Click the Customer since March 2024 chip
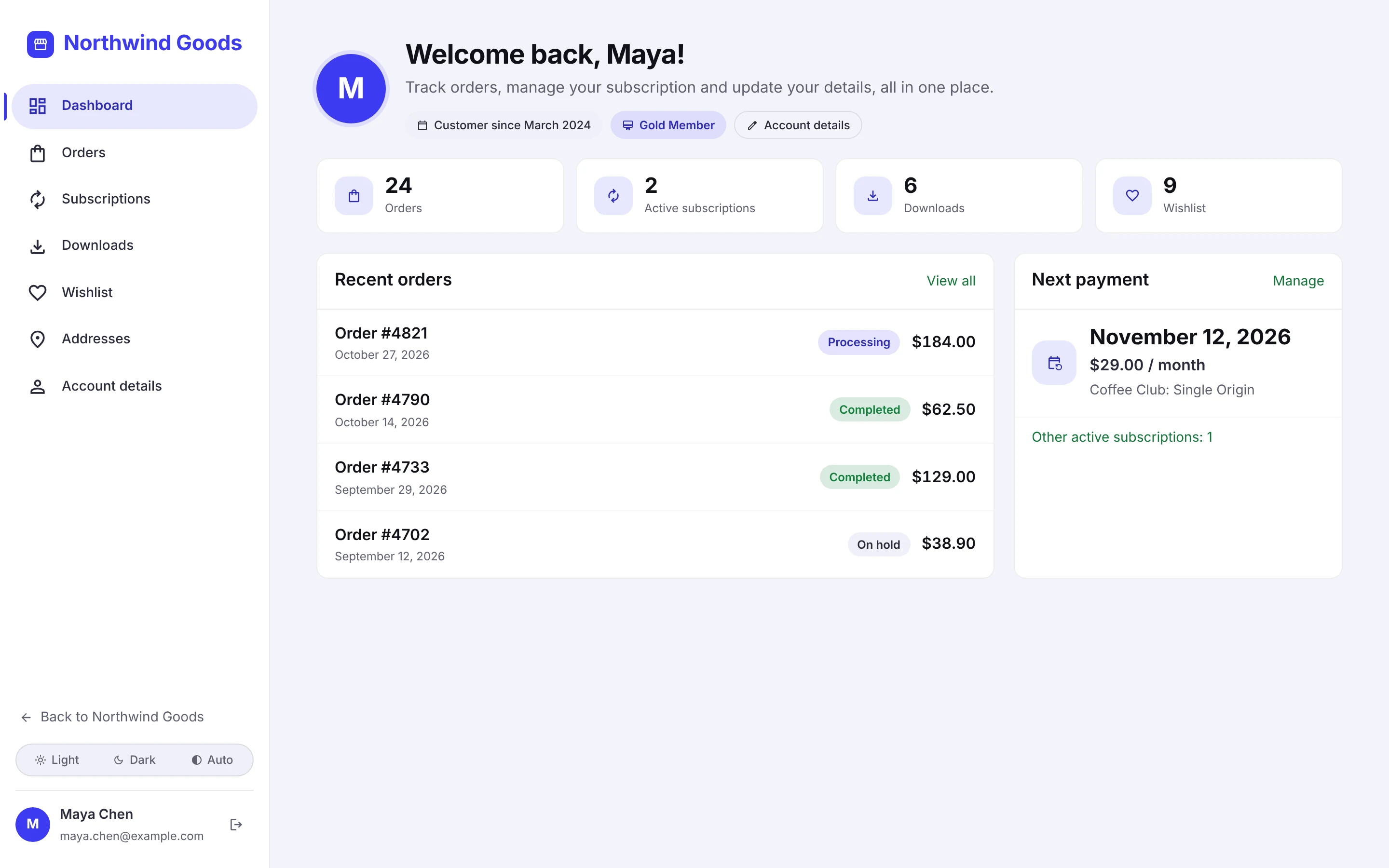The height and width of the screenshot is (868, 1389). [504, 125]
